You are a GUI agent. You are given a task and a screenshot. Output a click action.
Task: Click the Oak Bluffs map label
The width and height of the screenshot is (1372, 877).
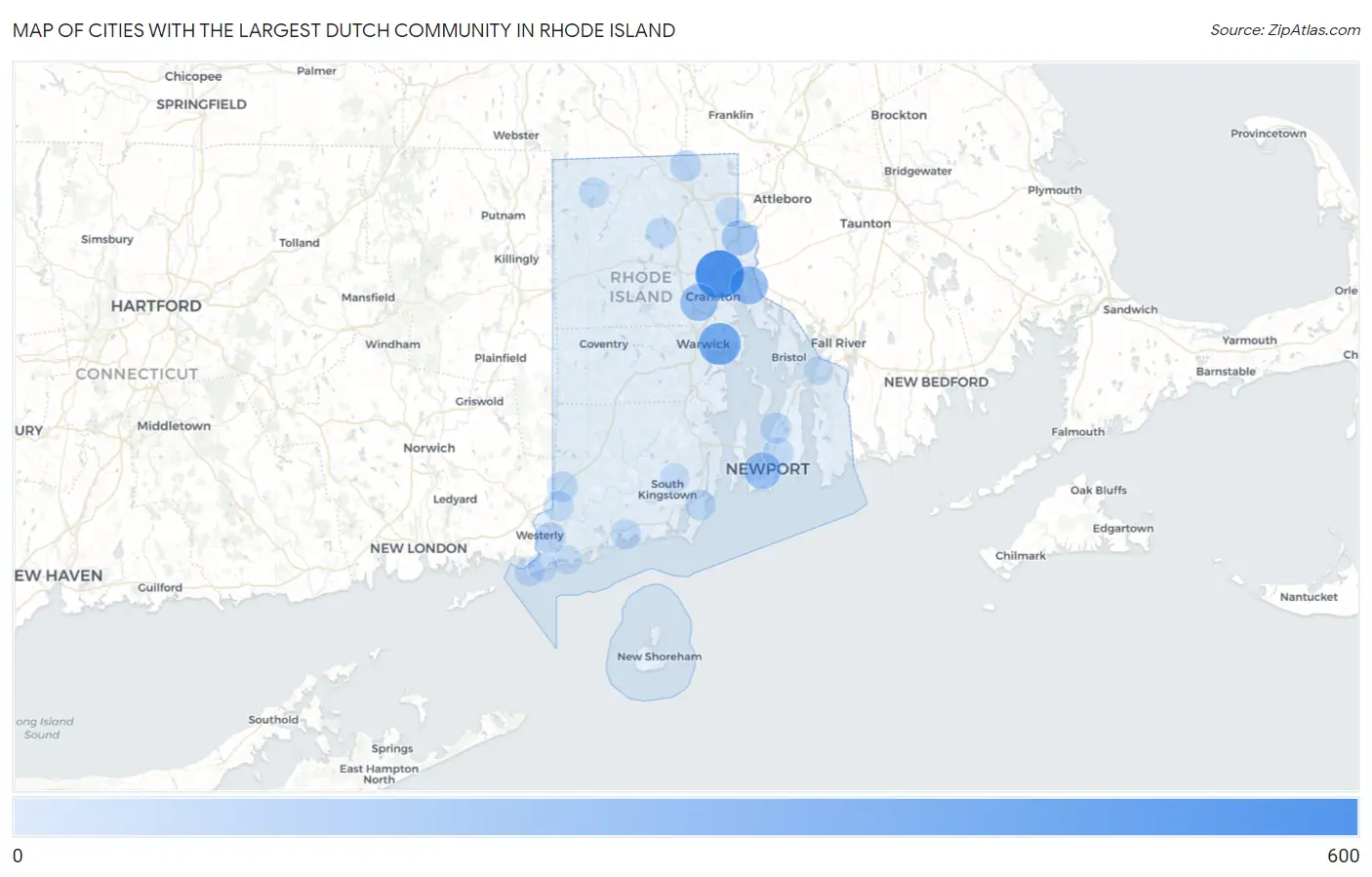coord(1098,491)
